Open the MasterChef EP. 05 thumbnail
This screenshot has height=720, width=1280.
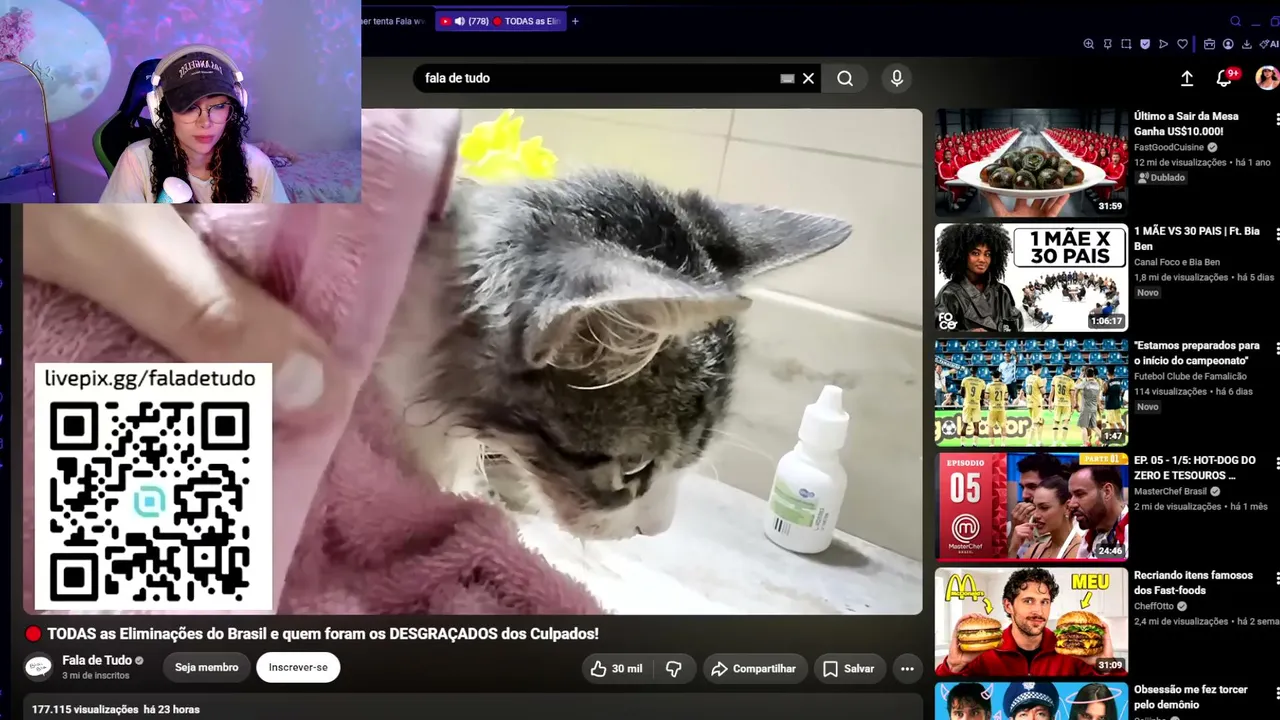pos(1031,507)
